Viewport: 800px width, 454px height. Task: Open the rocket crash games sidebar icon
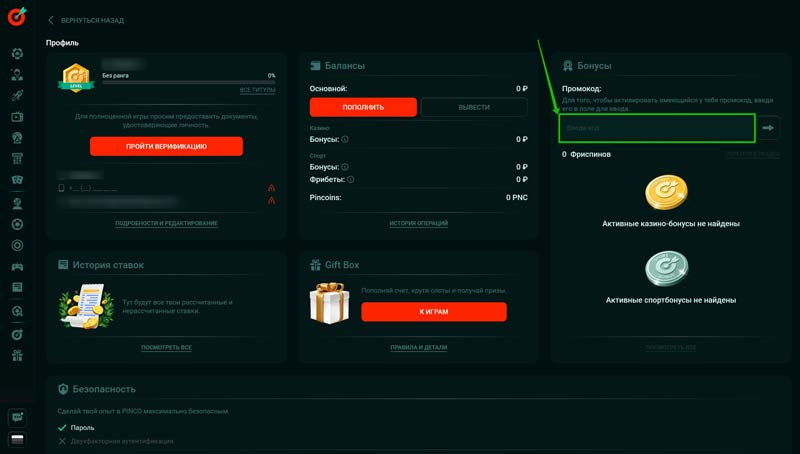click(17, 96)
